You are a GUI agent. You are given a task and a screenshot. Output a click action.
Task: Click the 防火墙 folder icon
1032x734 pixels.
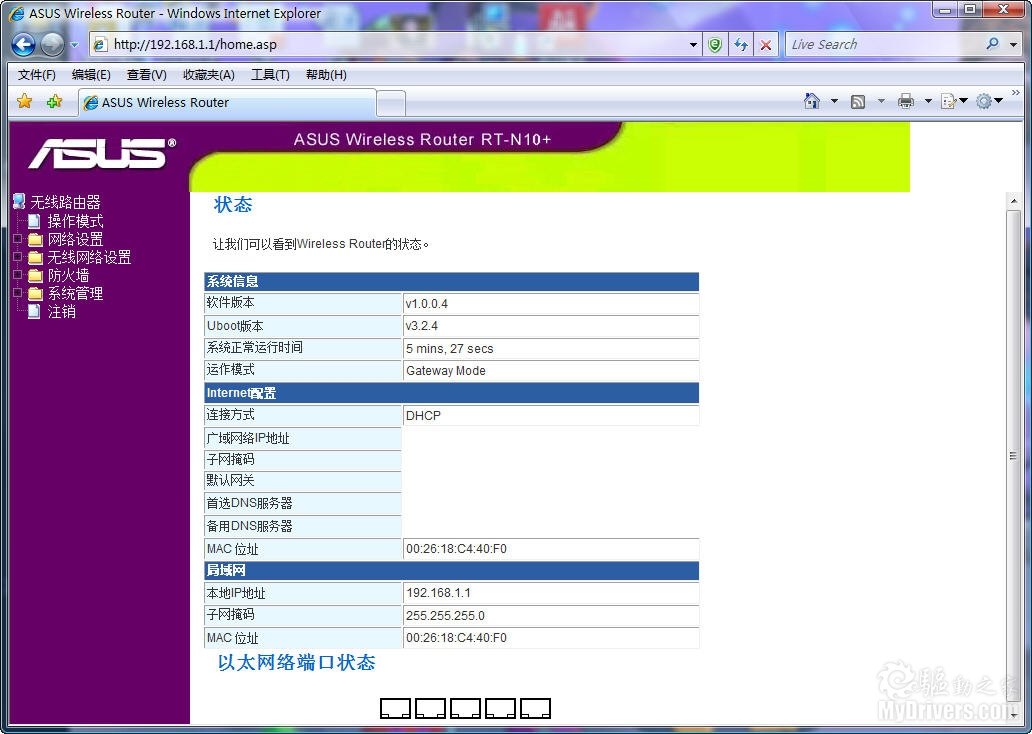pyautogui.click(x=35, y=275)
